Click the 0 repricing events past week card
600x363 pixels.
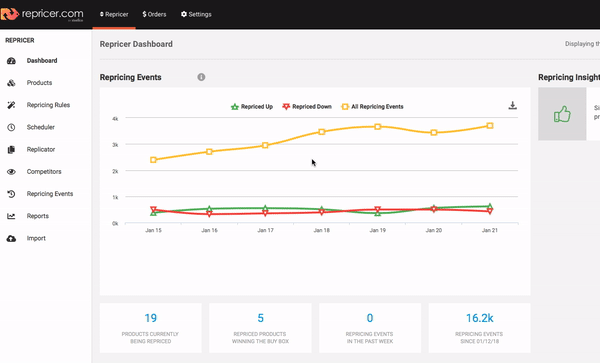point(370,328)
